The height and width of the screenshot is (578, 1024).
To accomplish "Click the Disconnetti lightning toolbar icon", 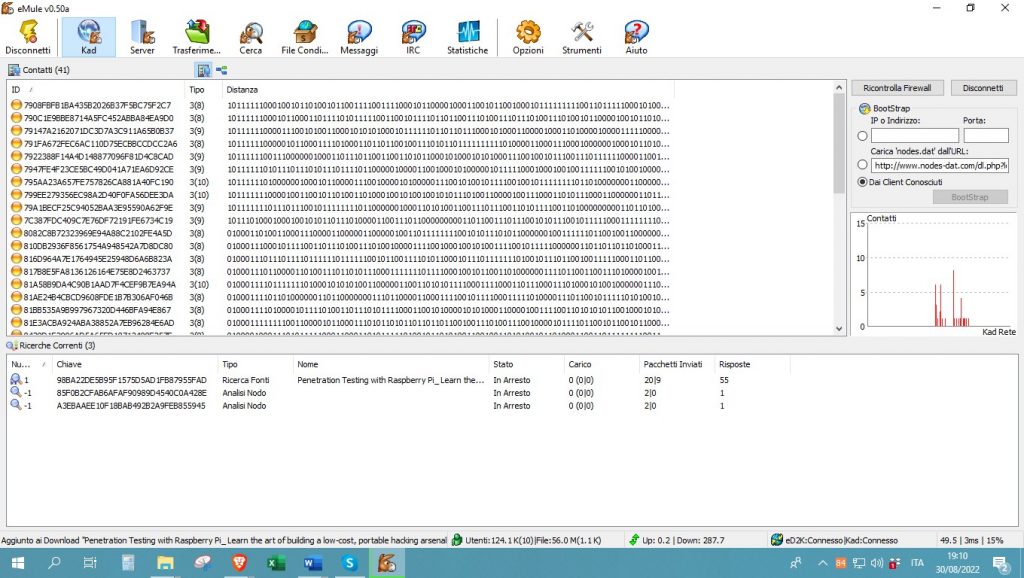I will pos(27,37).
